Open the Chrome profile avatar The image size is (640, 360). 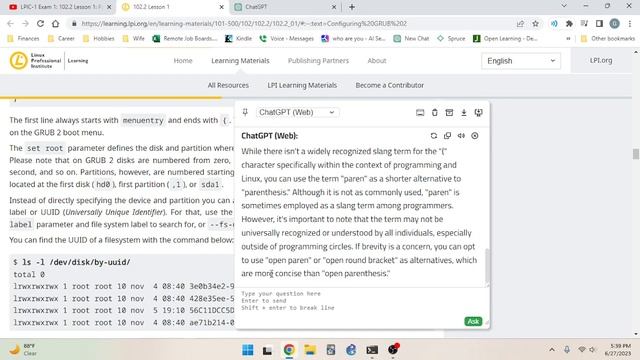tap(614, 24)
